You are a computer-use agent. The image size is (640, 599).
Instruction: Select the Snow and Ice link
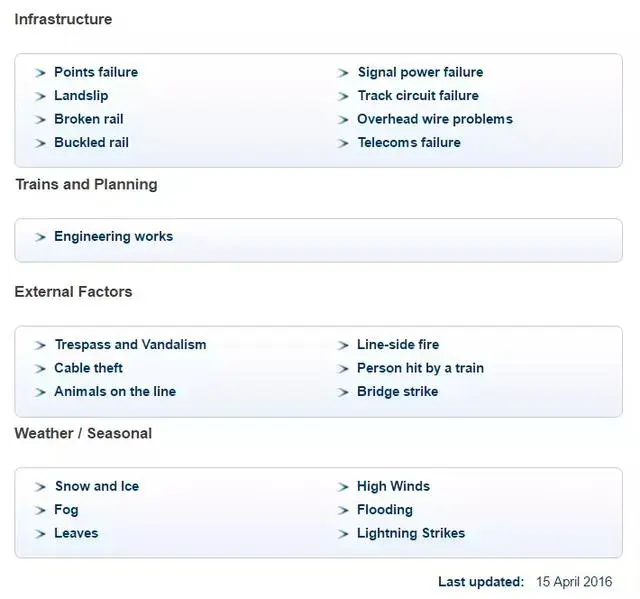point(97,486)
